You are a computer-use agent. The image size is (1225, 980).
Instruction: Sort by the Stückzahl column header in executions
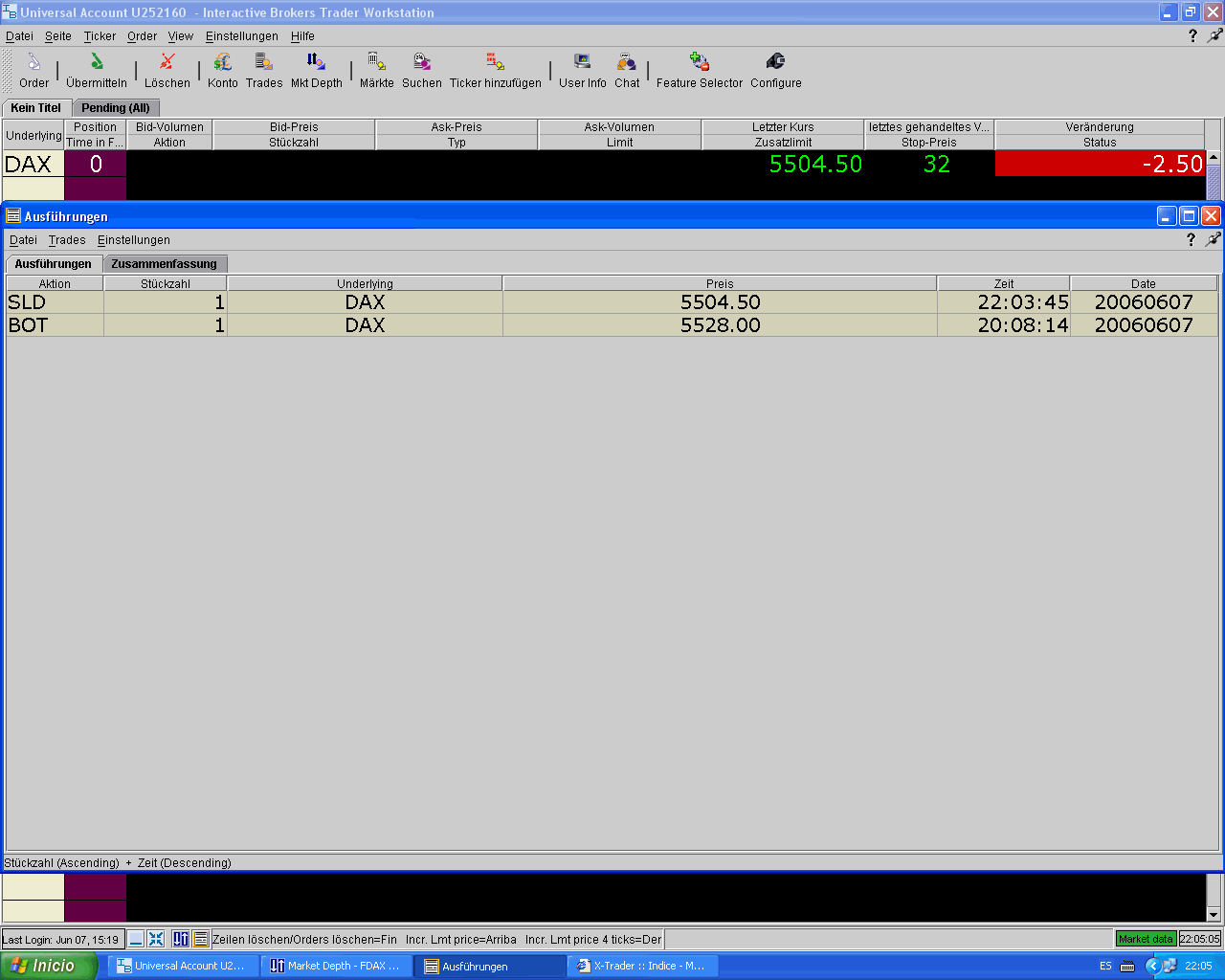[x=166, y=283]
